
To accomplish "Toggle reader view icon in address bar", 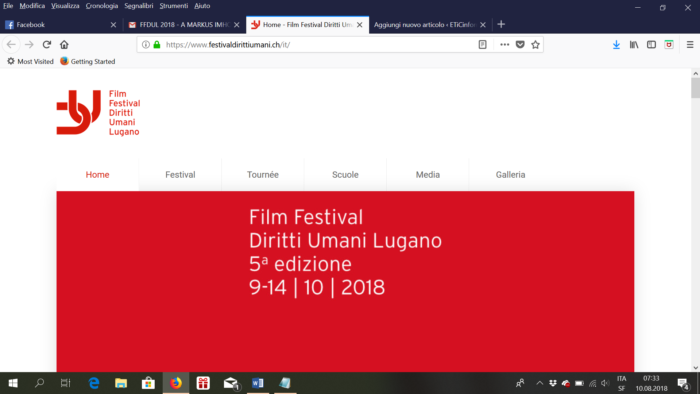I will [483, 45].
